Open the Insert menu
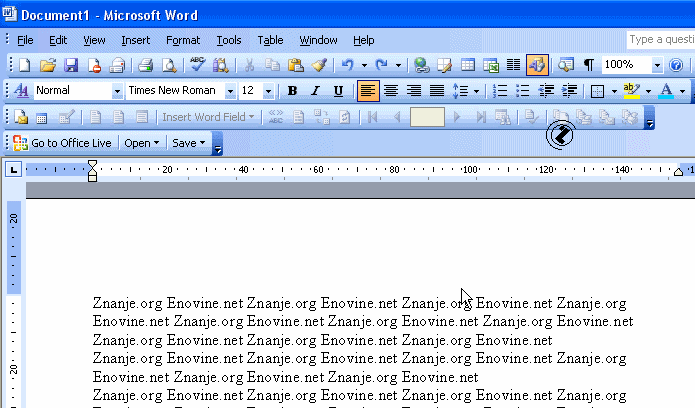Image resolution: width=695 pixels, height=408 pixels. coord(136,40)
